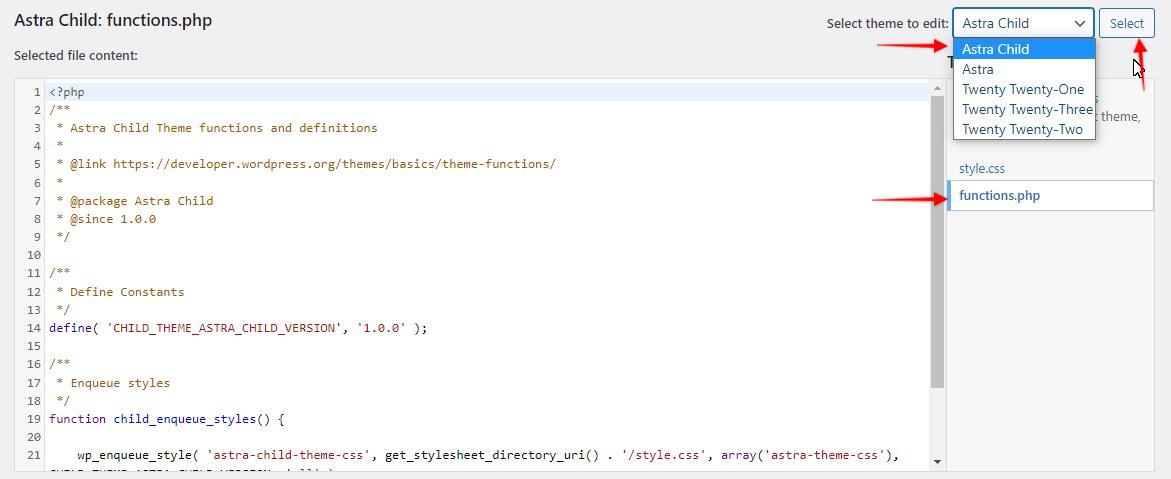Grab the code editor vertical scrollbar thumb
Screen dimensions: 1171x479
coord(937,240)
